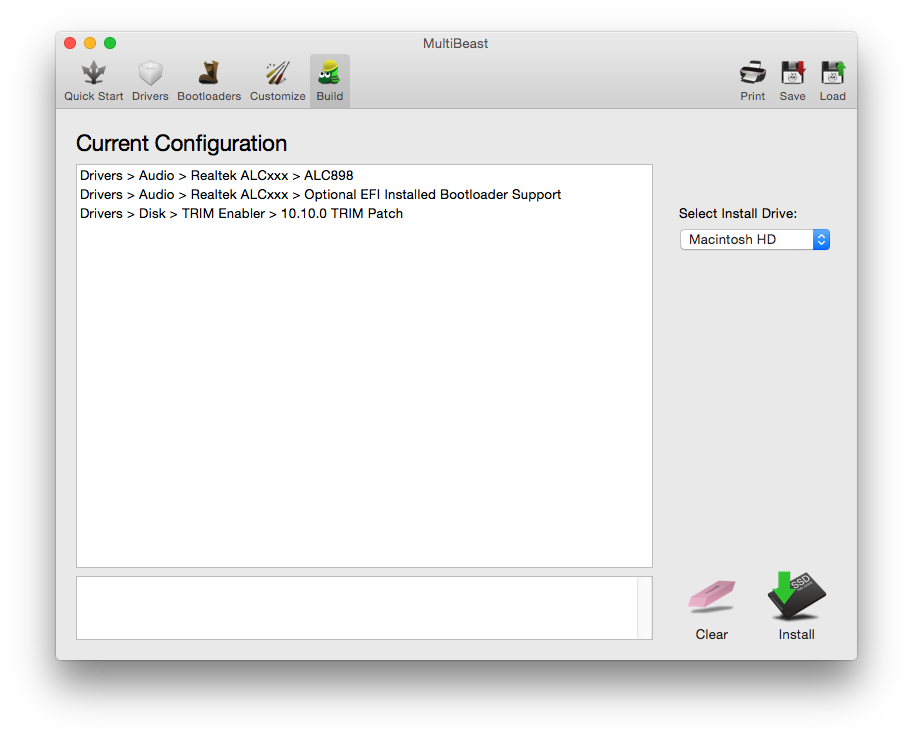Print the current configuration
Viewport: 913px width, 740px height.
pyautogui.click(x=752, y=81)
